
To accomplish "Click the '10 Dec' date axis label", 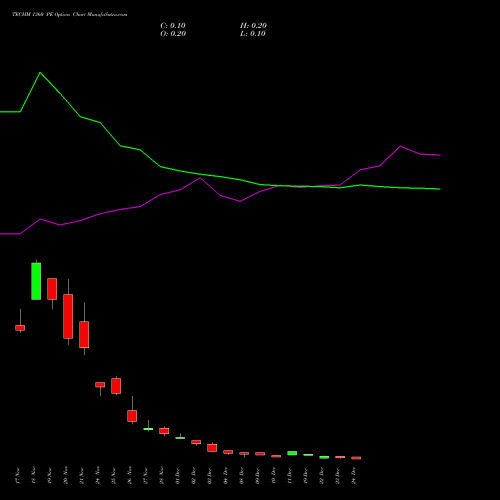I will pyautogui.click(x=274, y=475).
